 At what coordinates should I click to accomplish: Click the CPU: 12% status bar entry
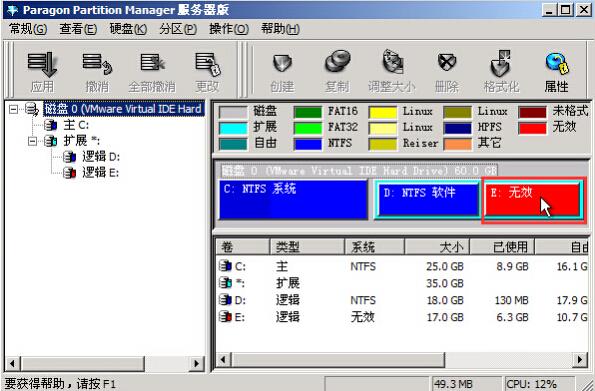[540, 383]
